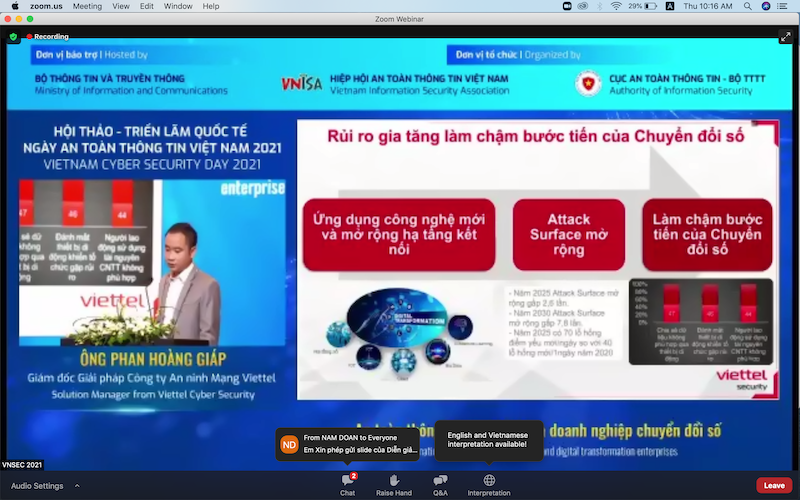Open the Meeting menu
This screenshot has width=800, height=500.
87,6
